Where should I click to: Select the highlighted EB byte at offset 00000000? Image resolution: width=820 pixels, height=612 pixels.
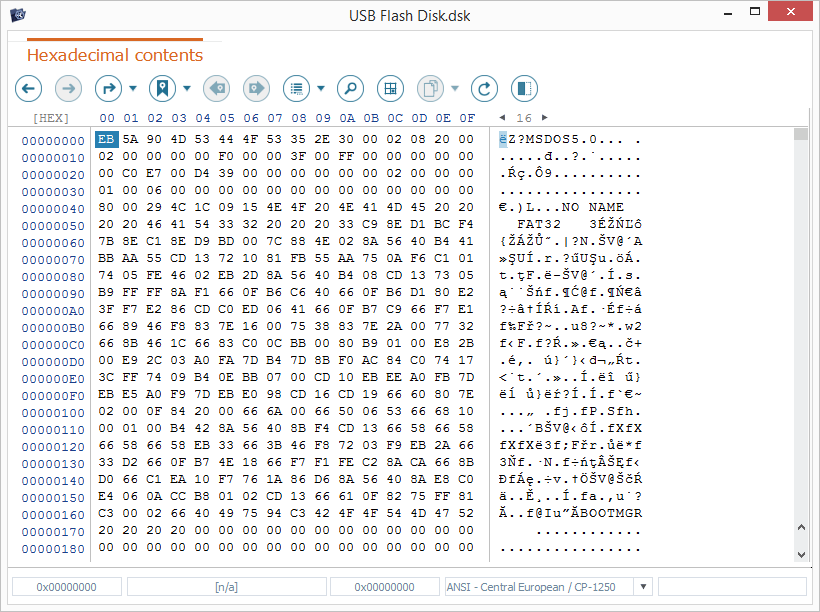[x=106, y=140]
